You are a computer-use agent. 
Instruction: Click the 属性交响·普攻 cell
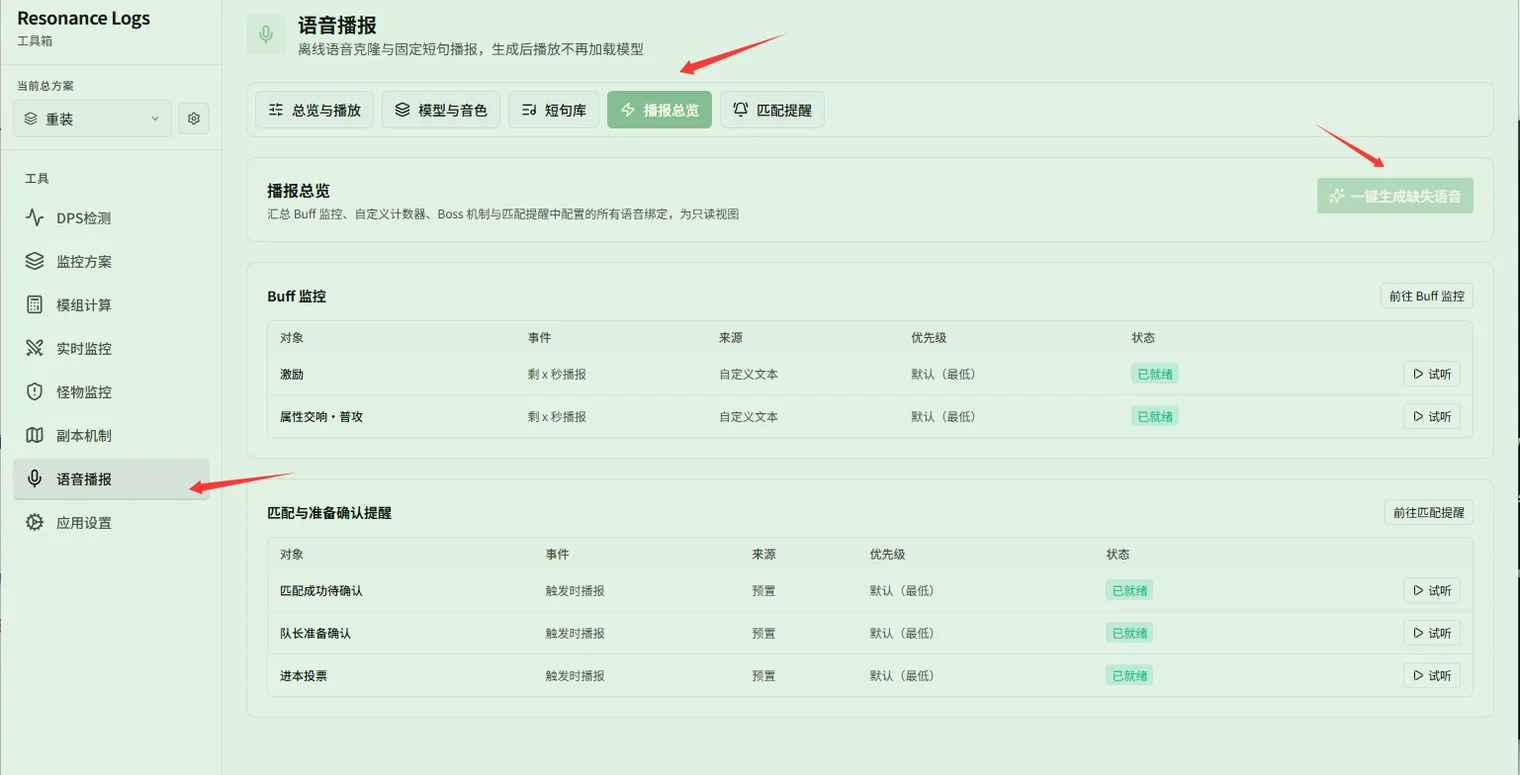(x=322, y=416)
